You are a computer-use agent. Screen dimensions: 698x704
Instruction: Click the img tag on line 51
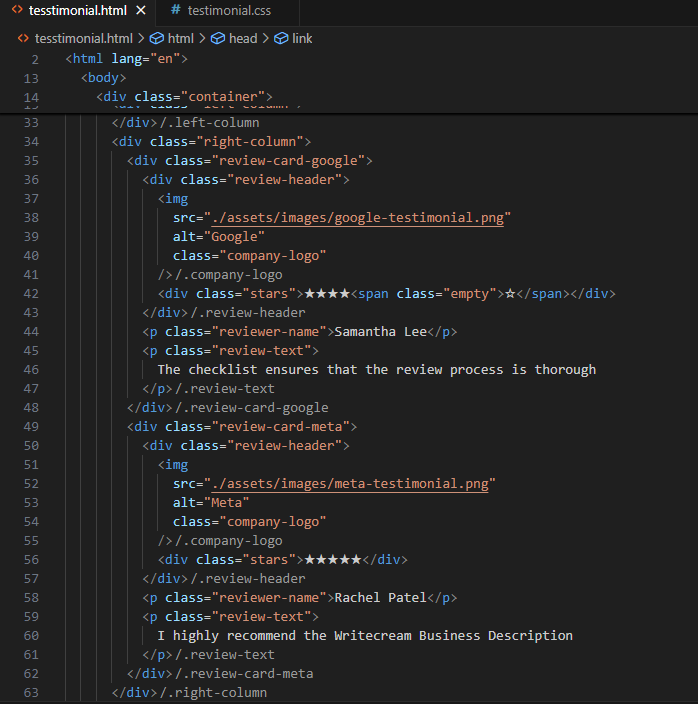173,465
